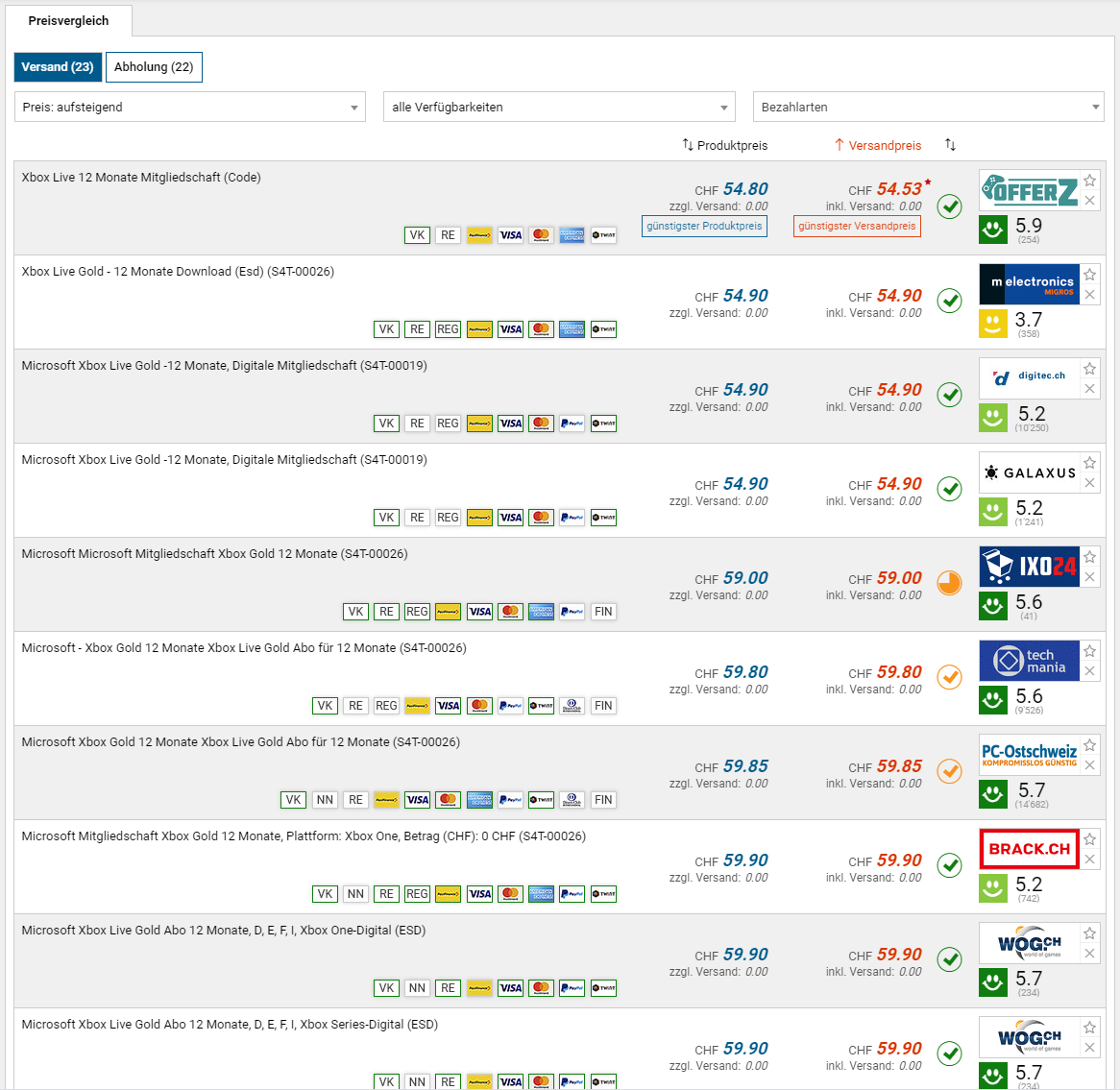Click the TWINT icon in Offerz row

[603, 235]
